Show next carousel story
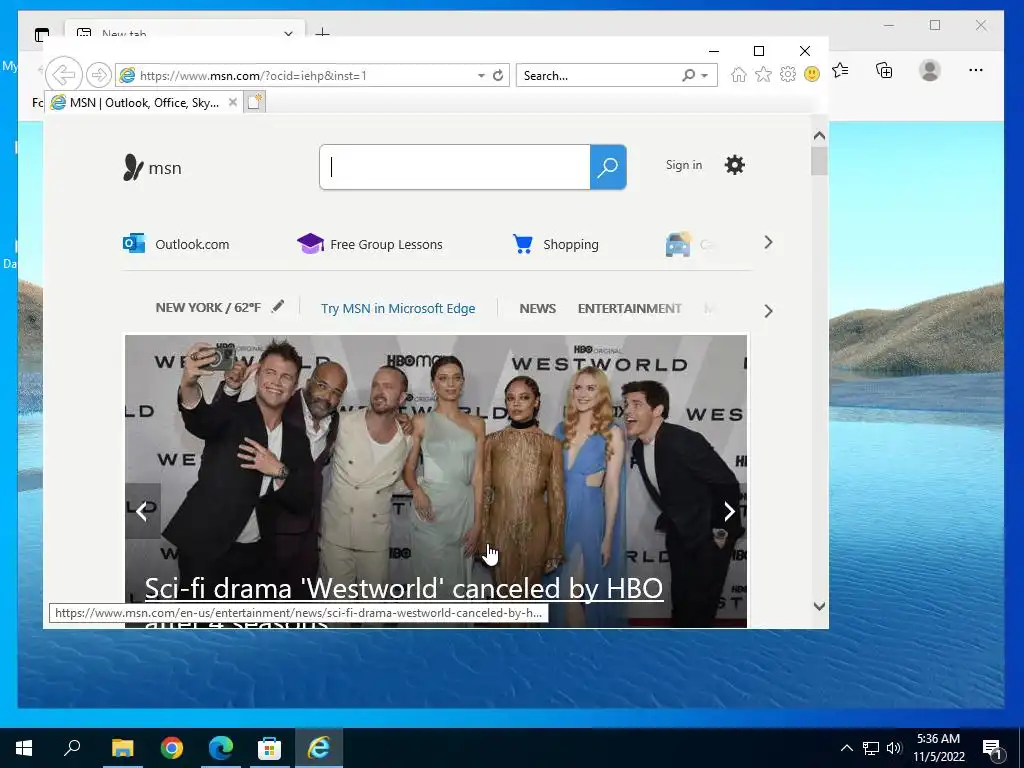Image resolution: width=1024 pixels, height=768 pixels. 729,511
